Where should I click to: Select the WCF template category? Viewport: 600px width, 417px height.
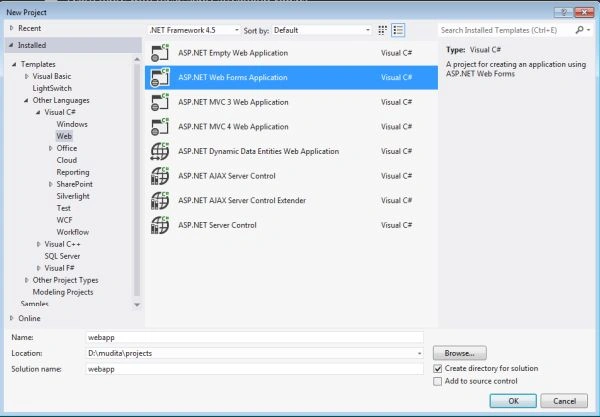(64, 220)
